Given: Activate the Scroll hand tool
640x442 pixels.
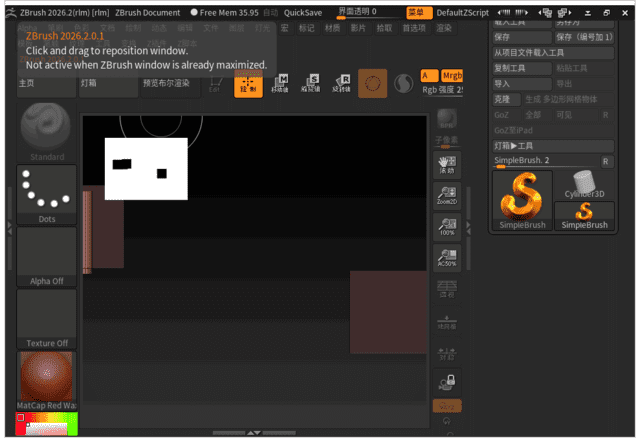Looking at the screenshot, I should click(447, 164).
